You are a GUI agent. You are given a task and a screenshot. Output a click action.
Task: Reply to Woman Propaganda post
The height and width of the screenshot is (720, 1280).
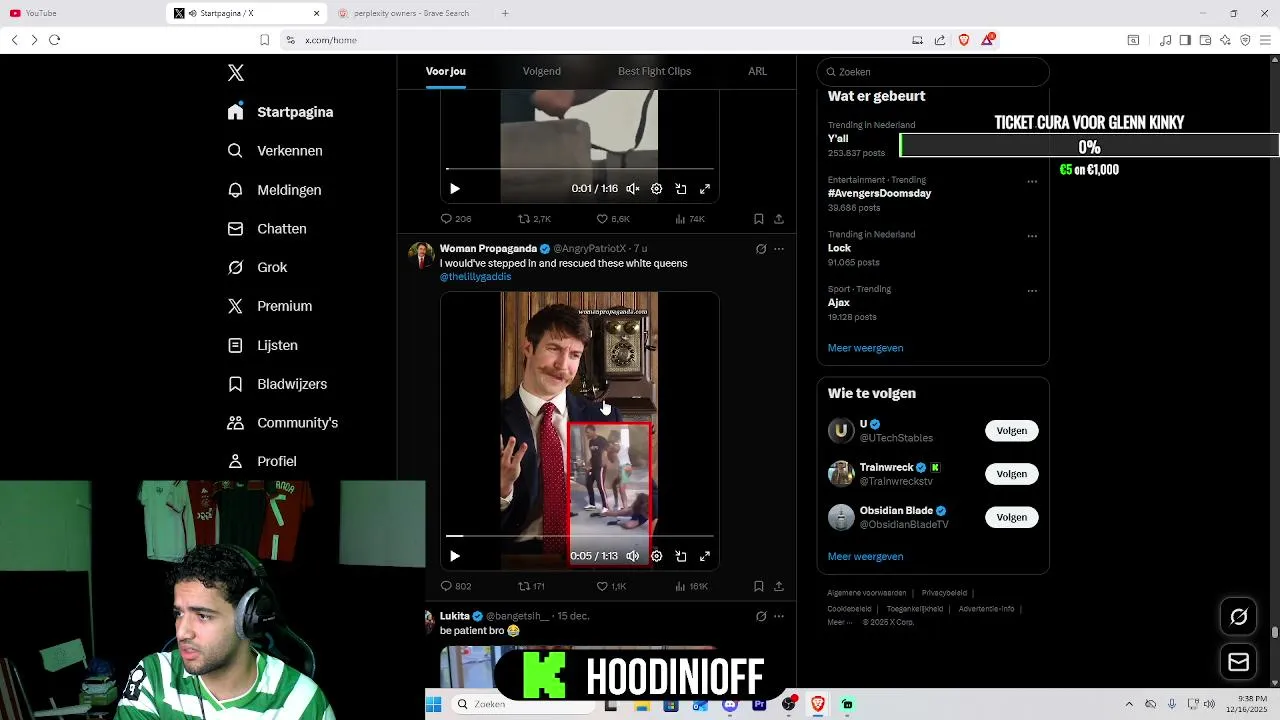456,586
